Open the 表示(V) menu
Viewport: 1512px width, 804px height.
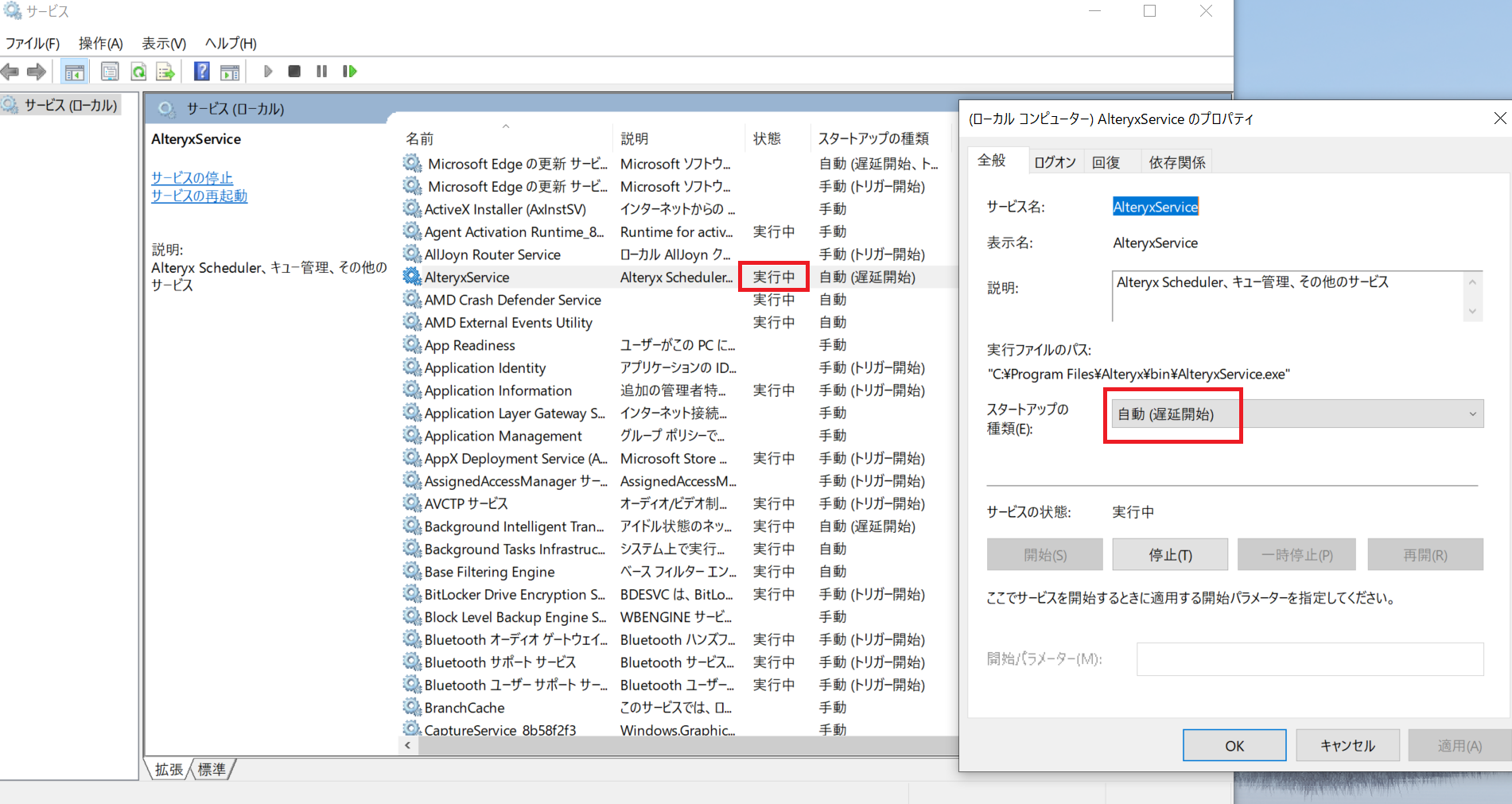tap(164, 44)
